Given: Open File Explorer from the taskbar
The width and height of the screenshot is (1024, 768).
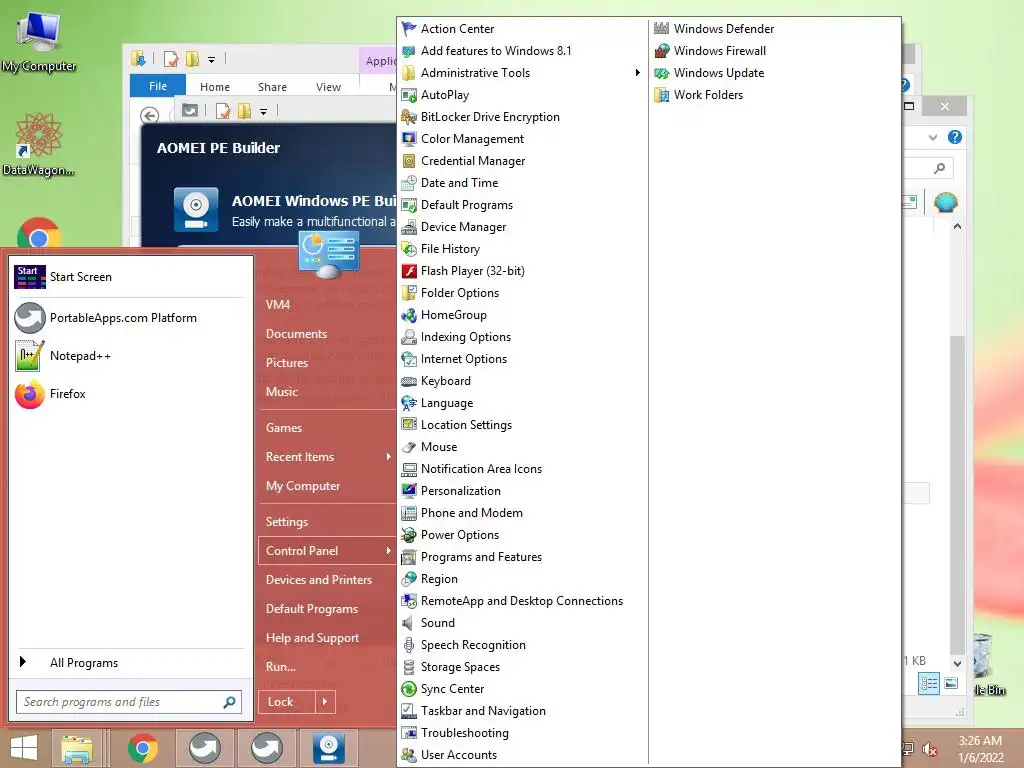Looking at the screenshot, I should pos(77,748).
